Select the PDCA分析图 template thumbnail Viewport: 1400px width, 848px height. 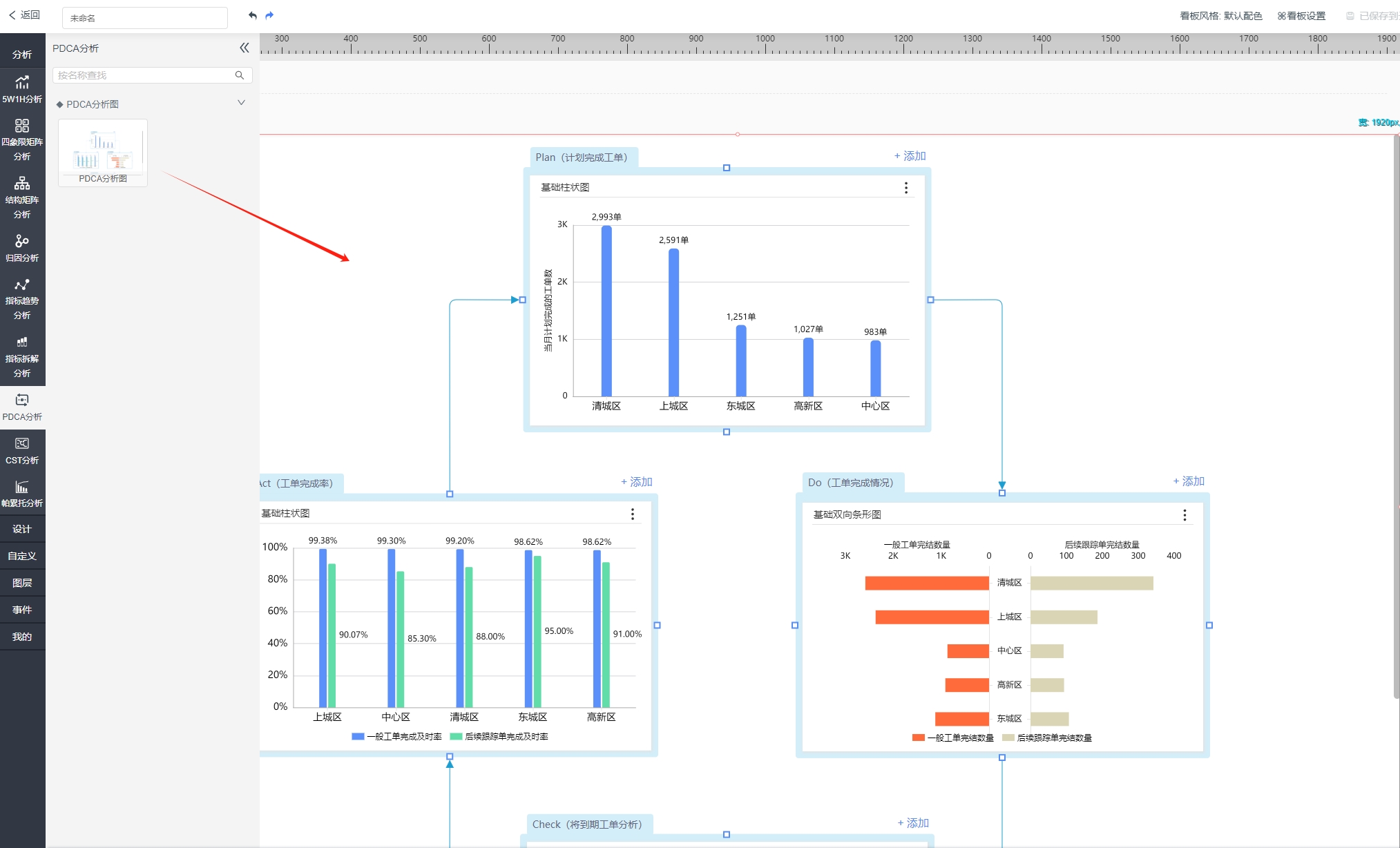103,153
